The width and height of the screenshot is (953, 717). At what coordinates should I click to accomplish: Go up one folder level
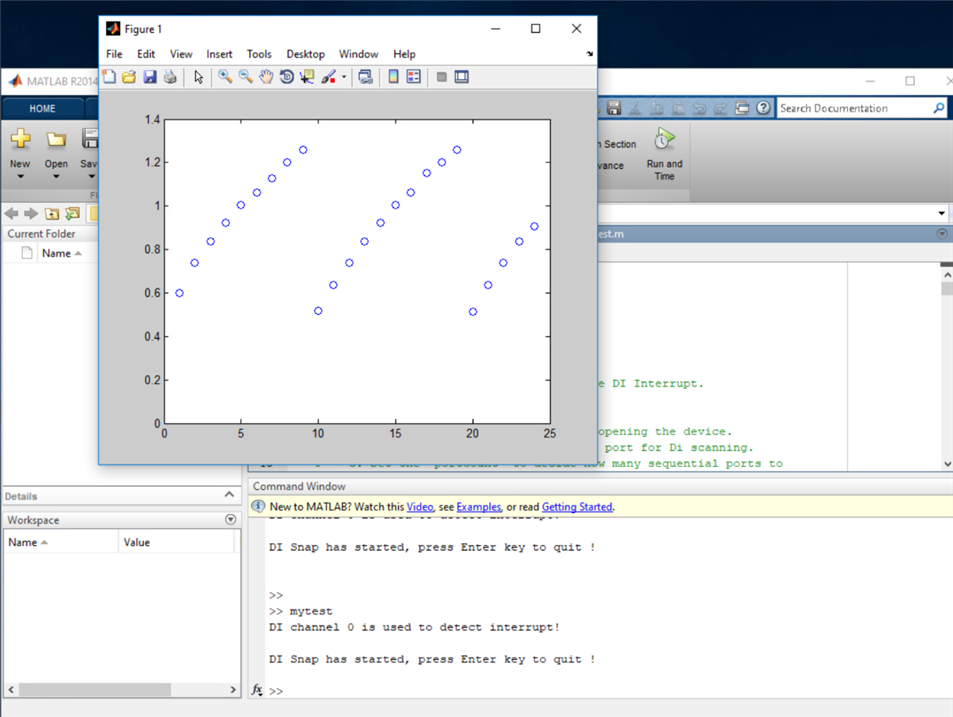click(52, 213)
